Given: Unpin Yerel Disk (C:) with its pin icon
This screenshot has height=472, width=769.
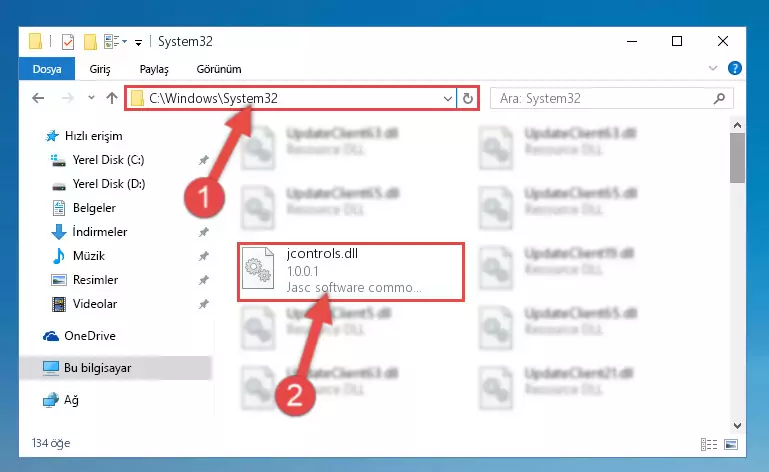Looking at the screenshot, I should (x=204, y=160).
